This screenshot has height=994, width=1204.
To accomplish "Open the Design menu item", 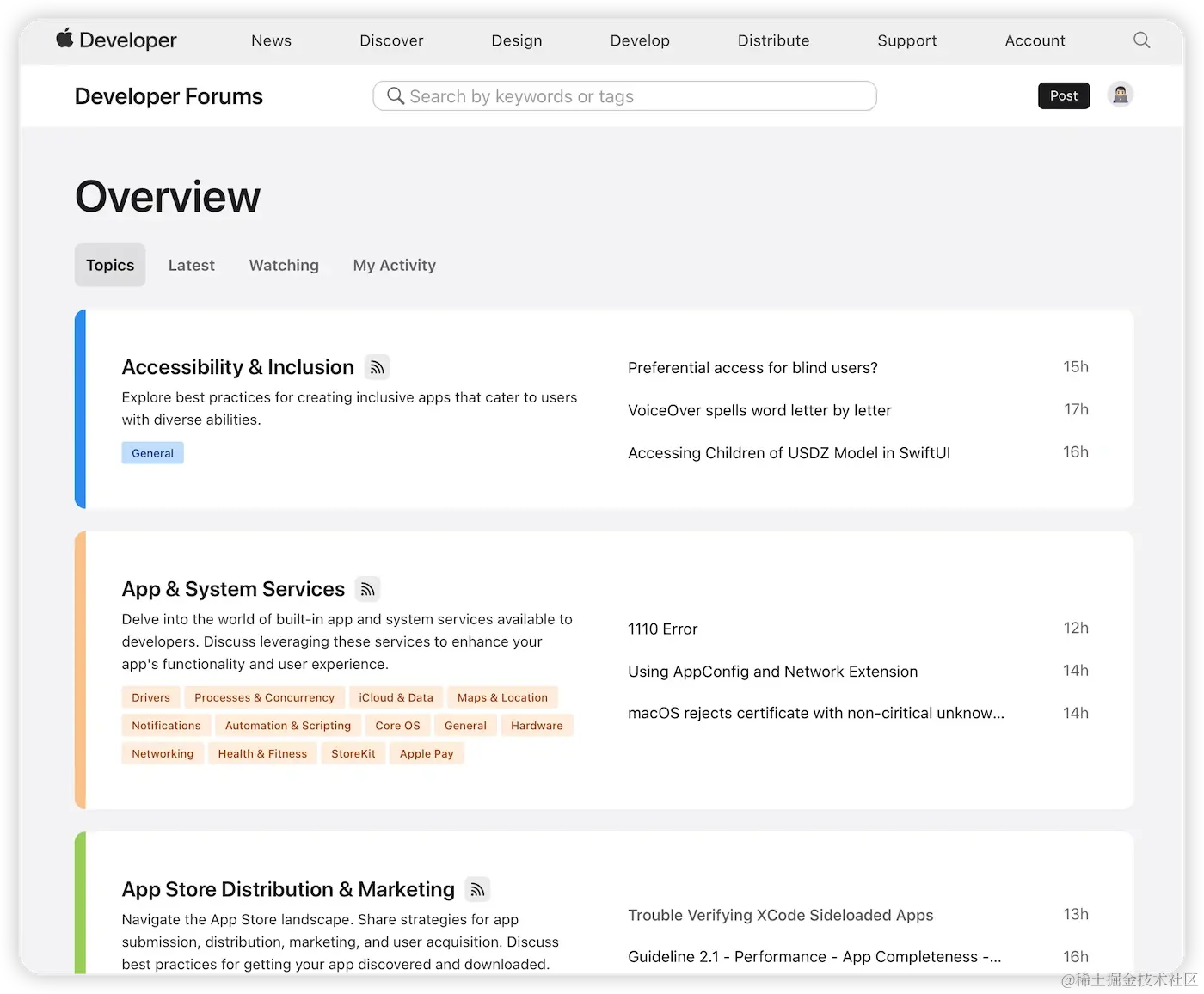I will pos(517,40).
